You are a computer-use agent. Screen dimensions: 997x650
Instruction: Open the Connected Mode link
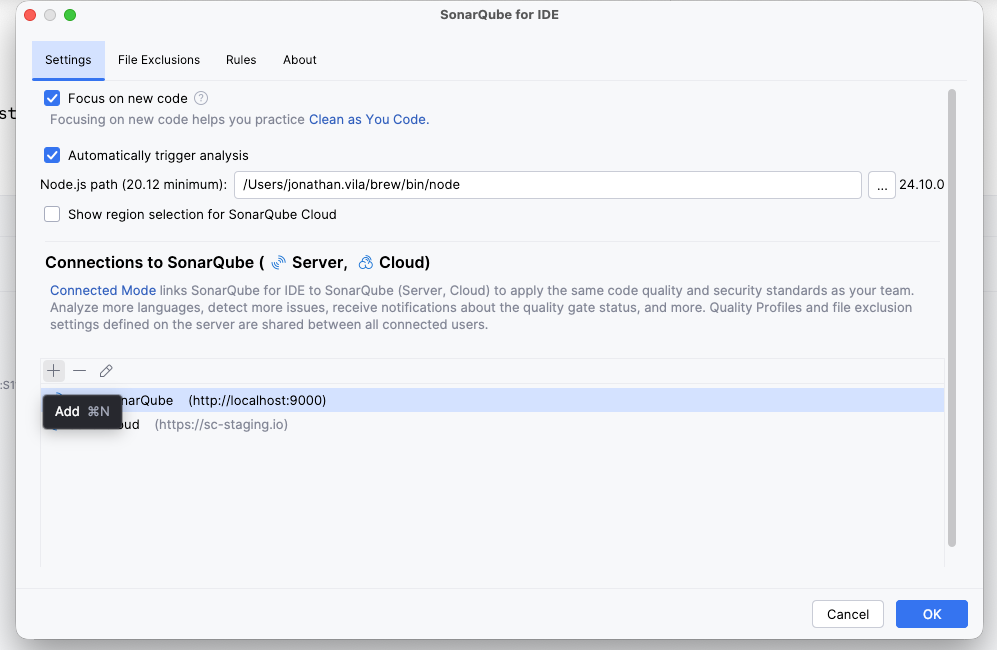[103, 291]
